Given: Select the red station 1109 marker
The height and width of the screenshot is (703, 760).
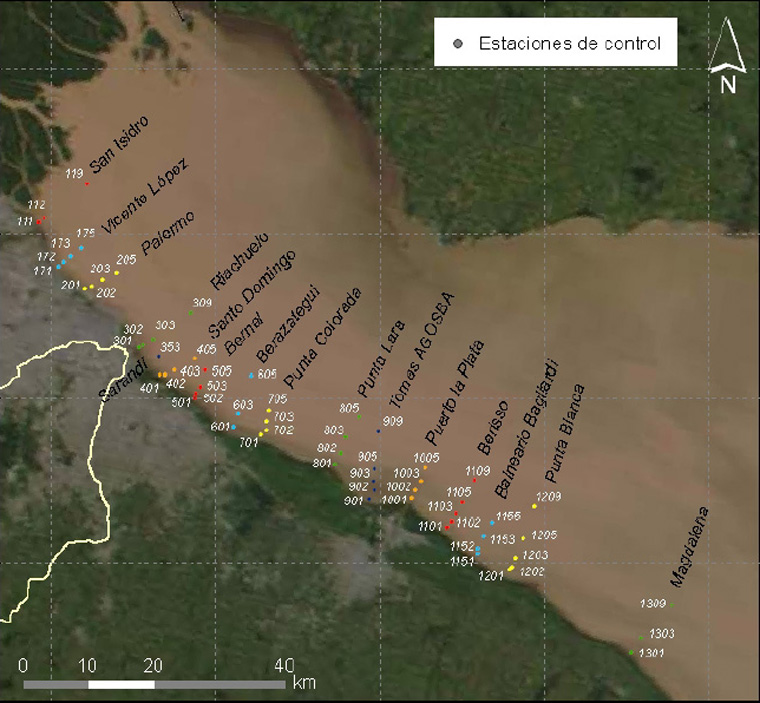Looking at the screenshot, I should click(474, 481).
